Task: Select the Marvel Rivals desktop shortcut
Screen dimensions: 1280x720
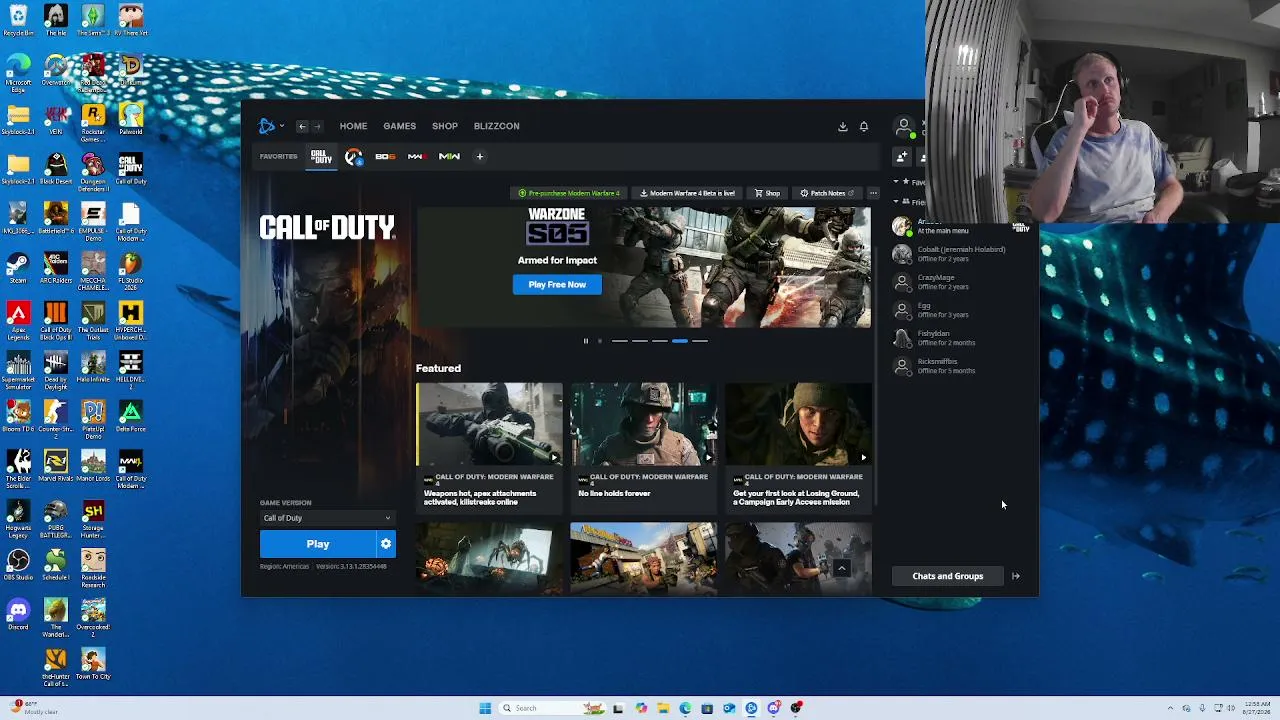Action: click(56, 465)
